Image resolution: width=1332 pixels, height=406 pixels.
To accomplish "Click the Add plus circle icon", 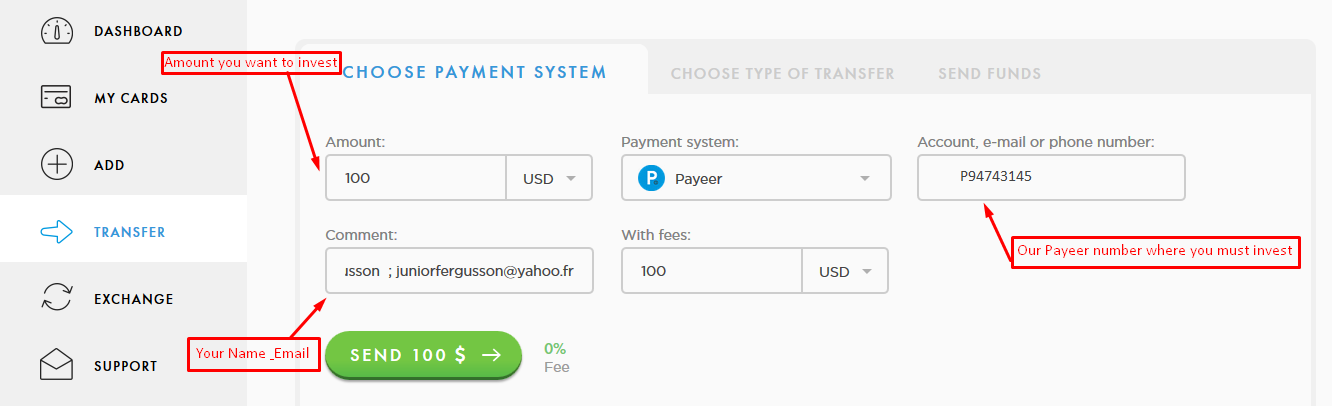I will (57, 165).
